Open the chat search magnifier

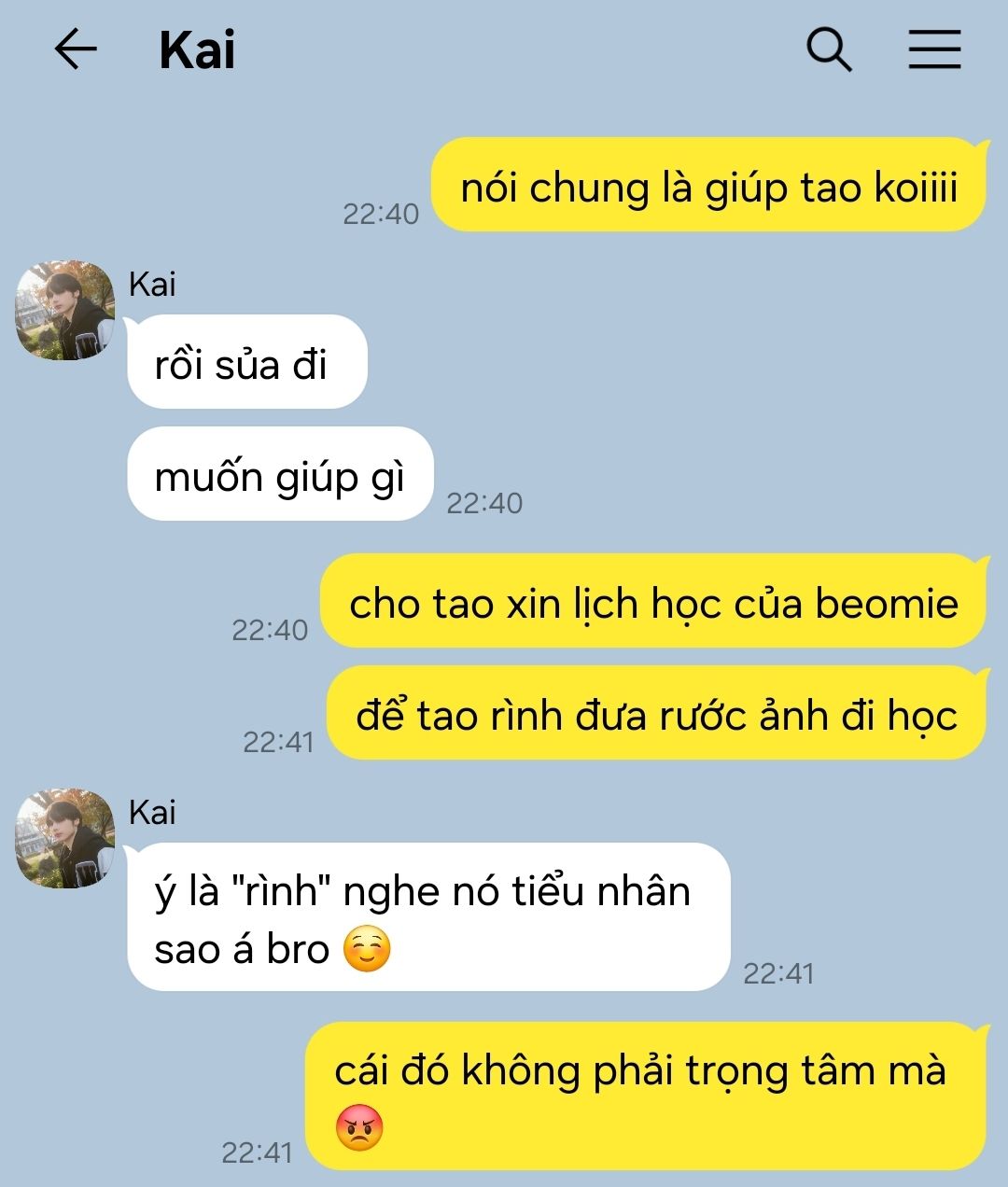(x=829, y=49)
